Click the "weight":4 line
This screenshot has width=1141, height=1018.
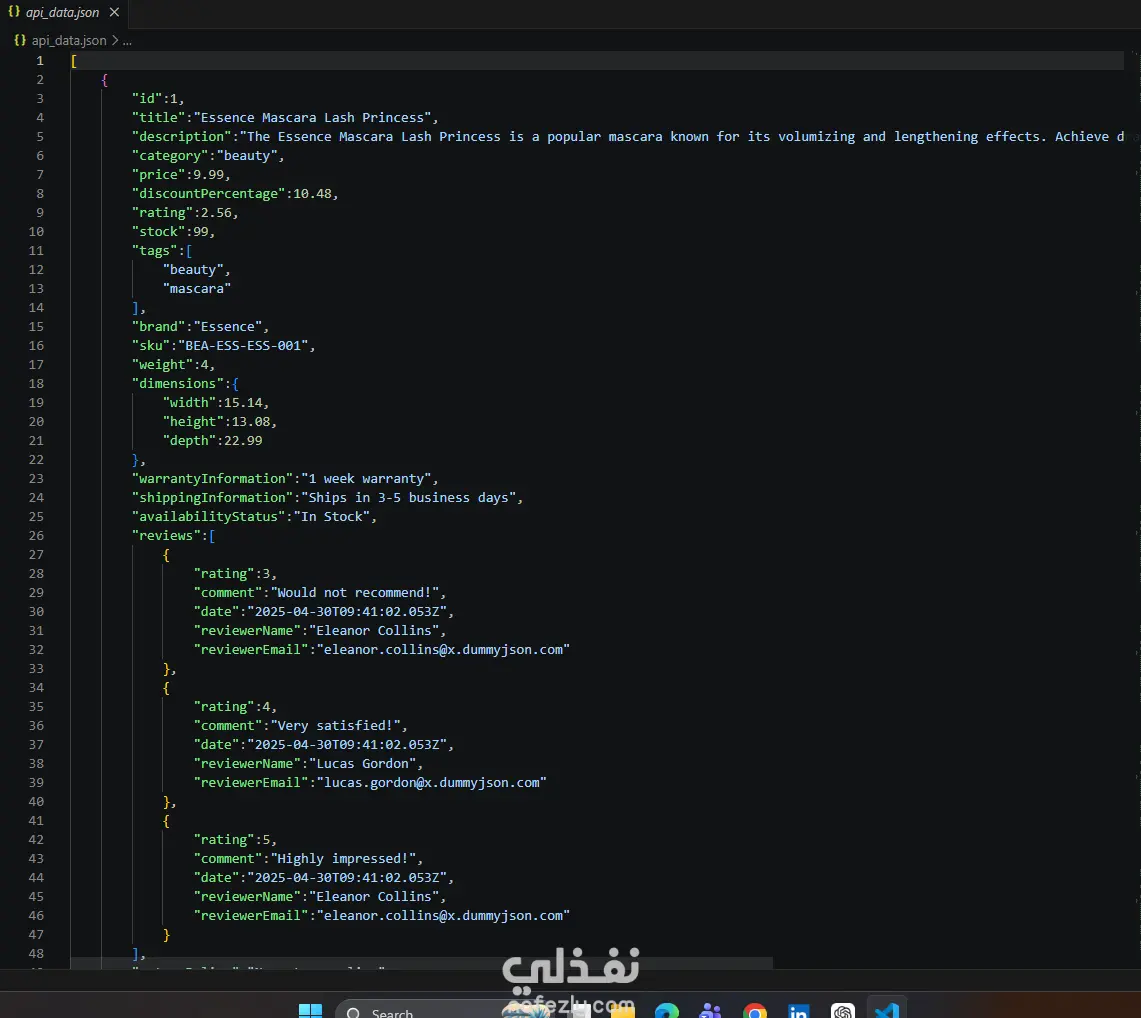(x=173, y=365)
